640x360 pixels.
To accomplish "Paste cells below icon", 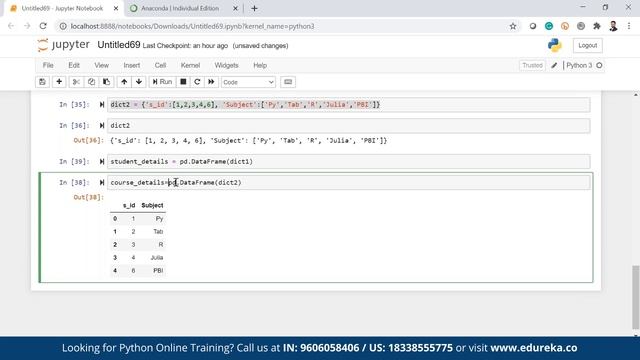I will 106,82.
